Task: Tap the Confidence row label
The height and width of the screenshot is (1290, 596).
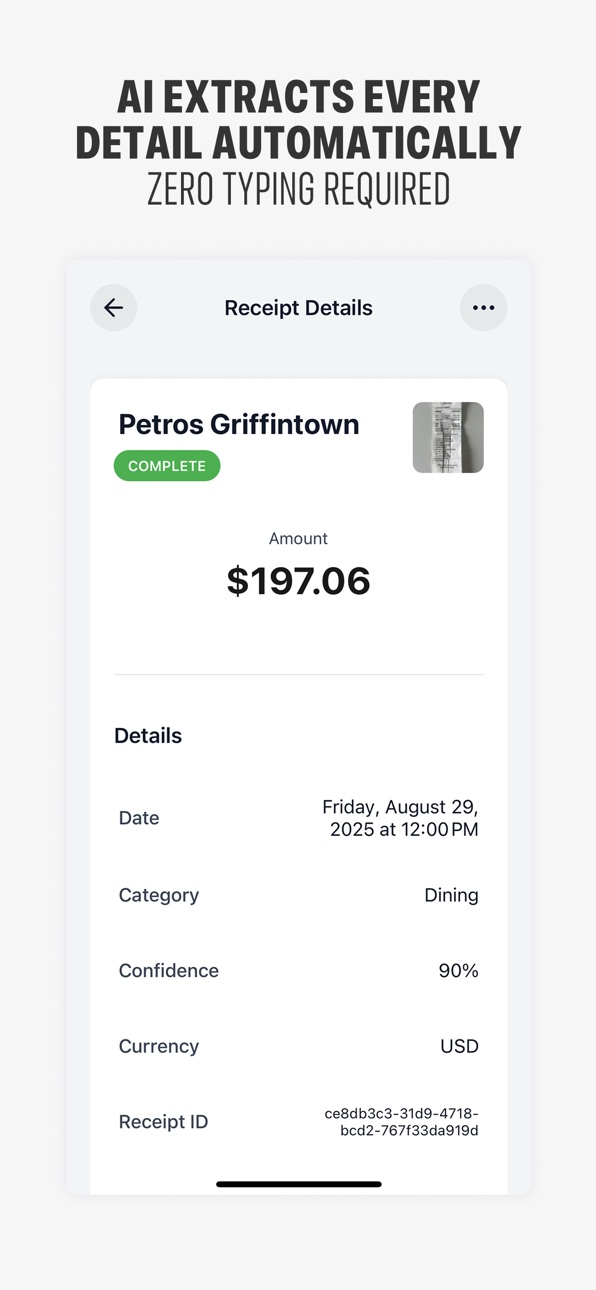Action: point(169,971)
